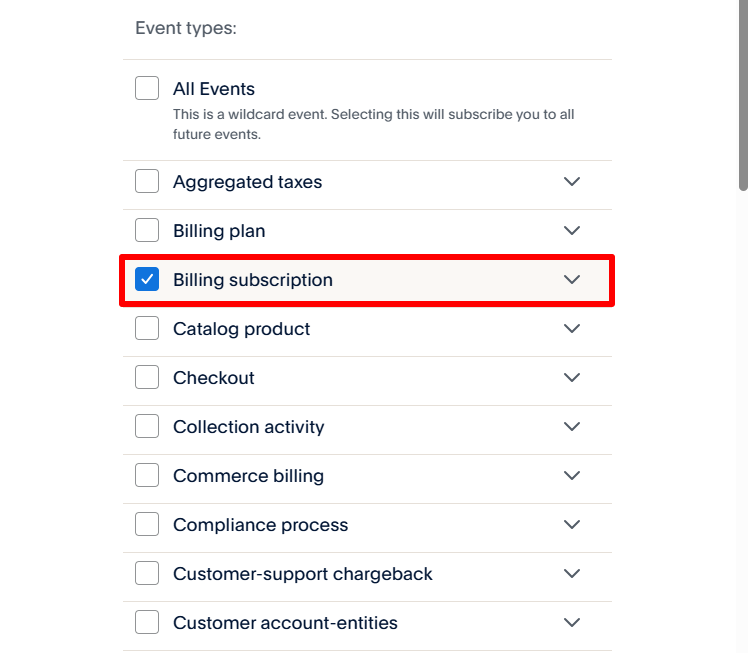
Task: Enable Customer account-entities checkbox
Action: (x=147, y=622)
